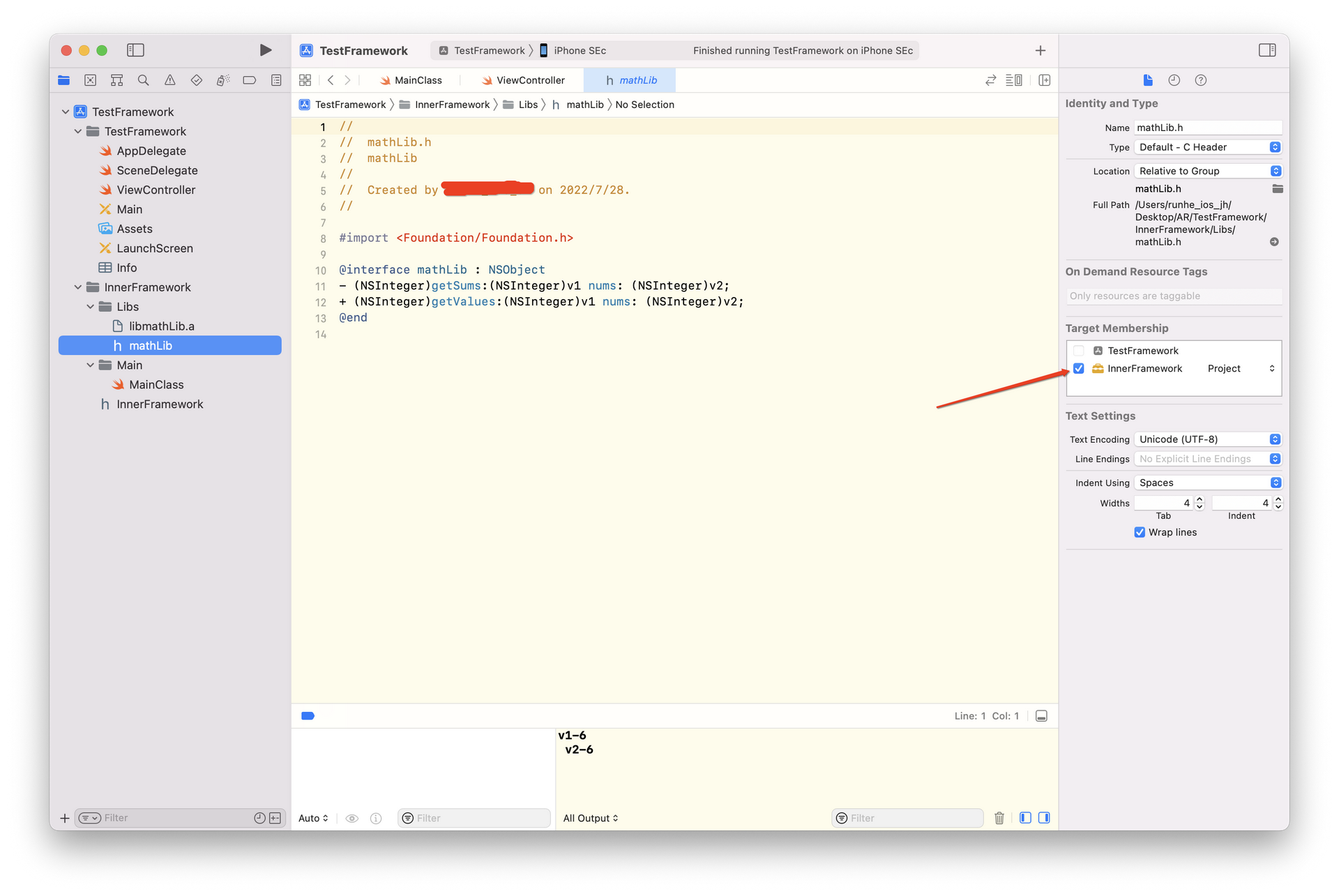Viewport: 1339px width, 896px height.
Task: Add file with navigator plus button
Action: point(65,818)
